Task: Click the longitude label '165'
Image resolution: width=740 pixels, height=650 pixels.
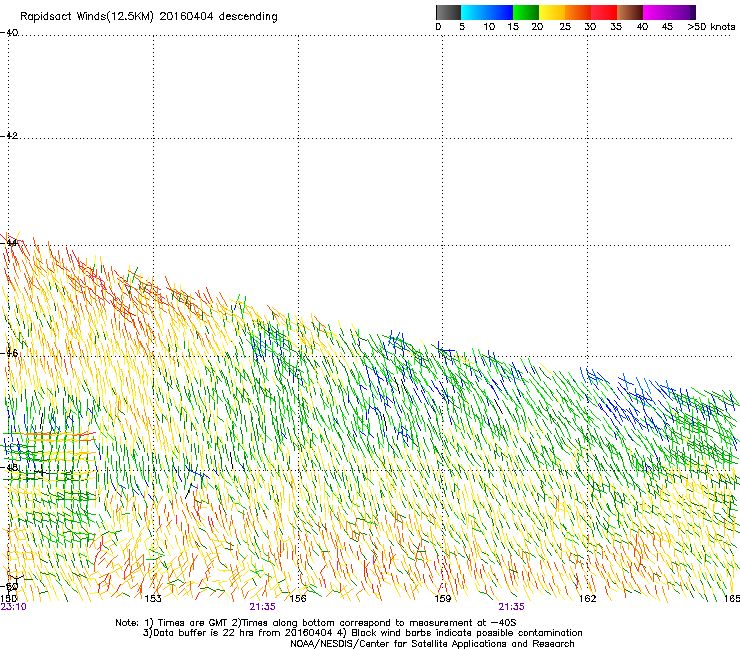Action: 732,599
